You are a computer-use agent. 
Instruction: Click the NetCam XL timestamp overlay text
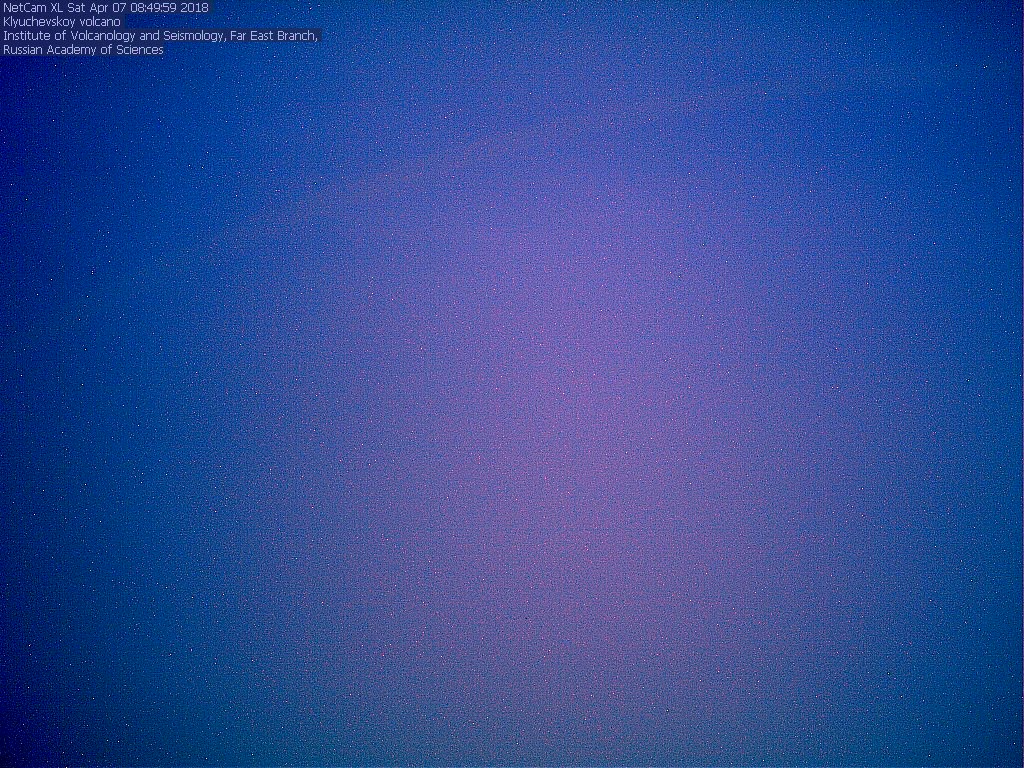coord(106,8)
